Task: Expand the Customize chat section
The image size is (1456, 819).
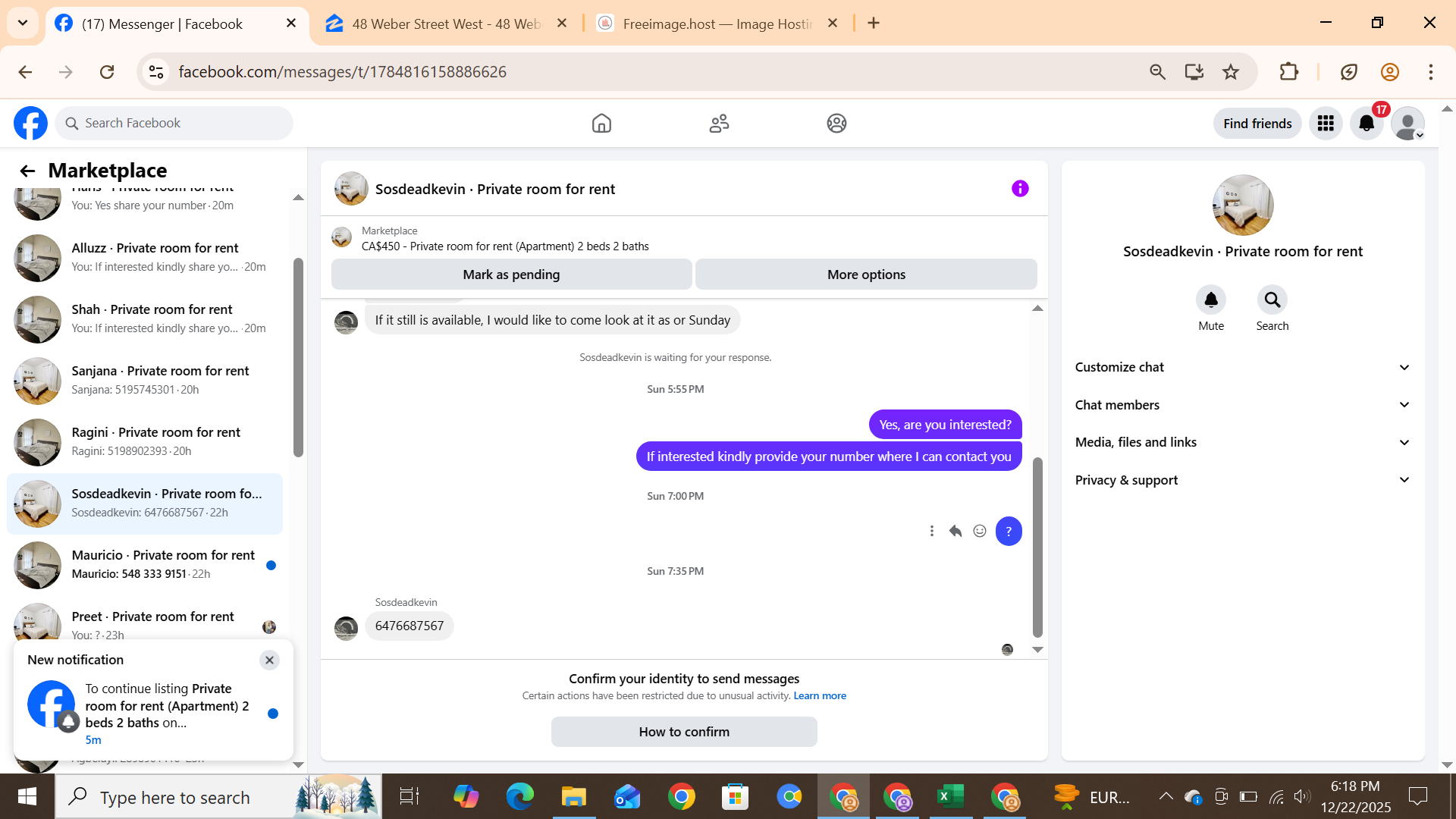Action: point(1242,367)
